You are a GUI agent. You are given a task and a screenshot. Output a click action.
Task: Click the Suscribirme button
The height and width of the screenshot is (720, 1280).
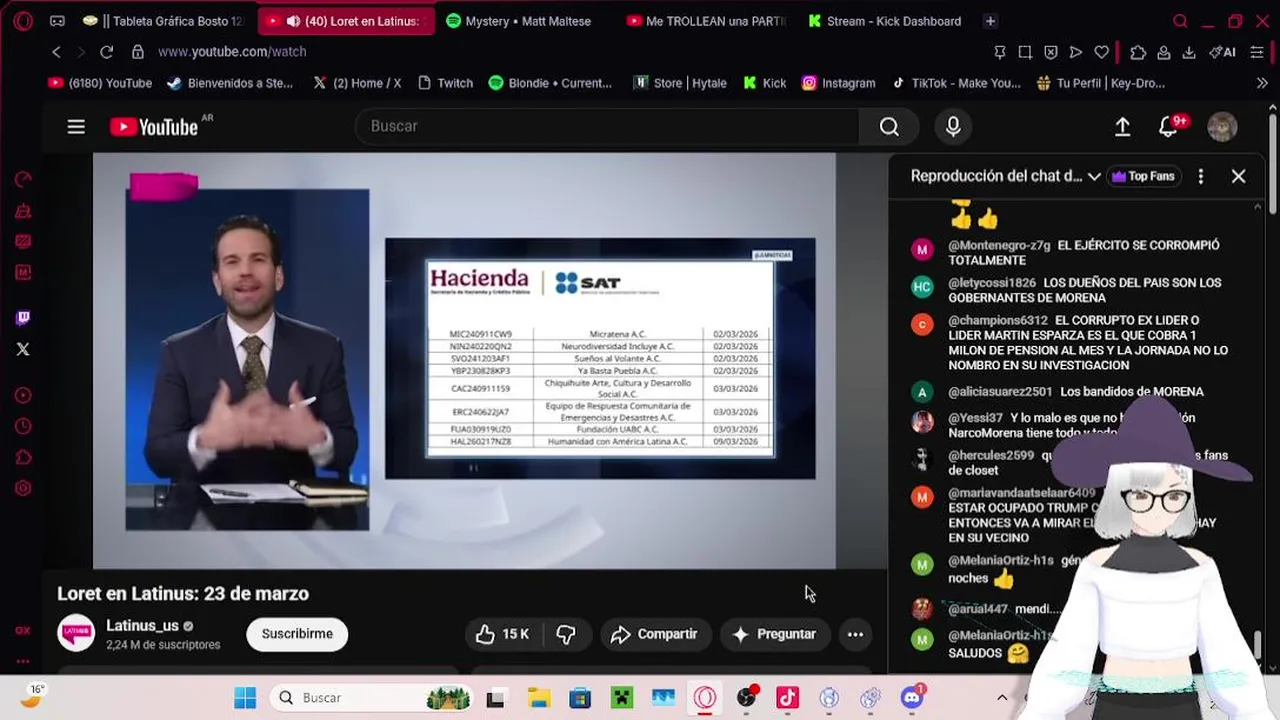[297, 634]
